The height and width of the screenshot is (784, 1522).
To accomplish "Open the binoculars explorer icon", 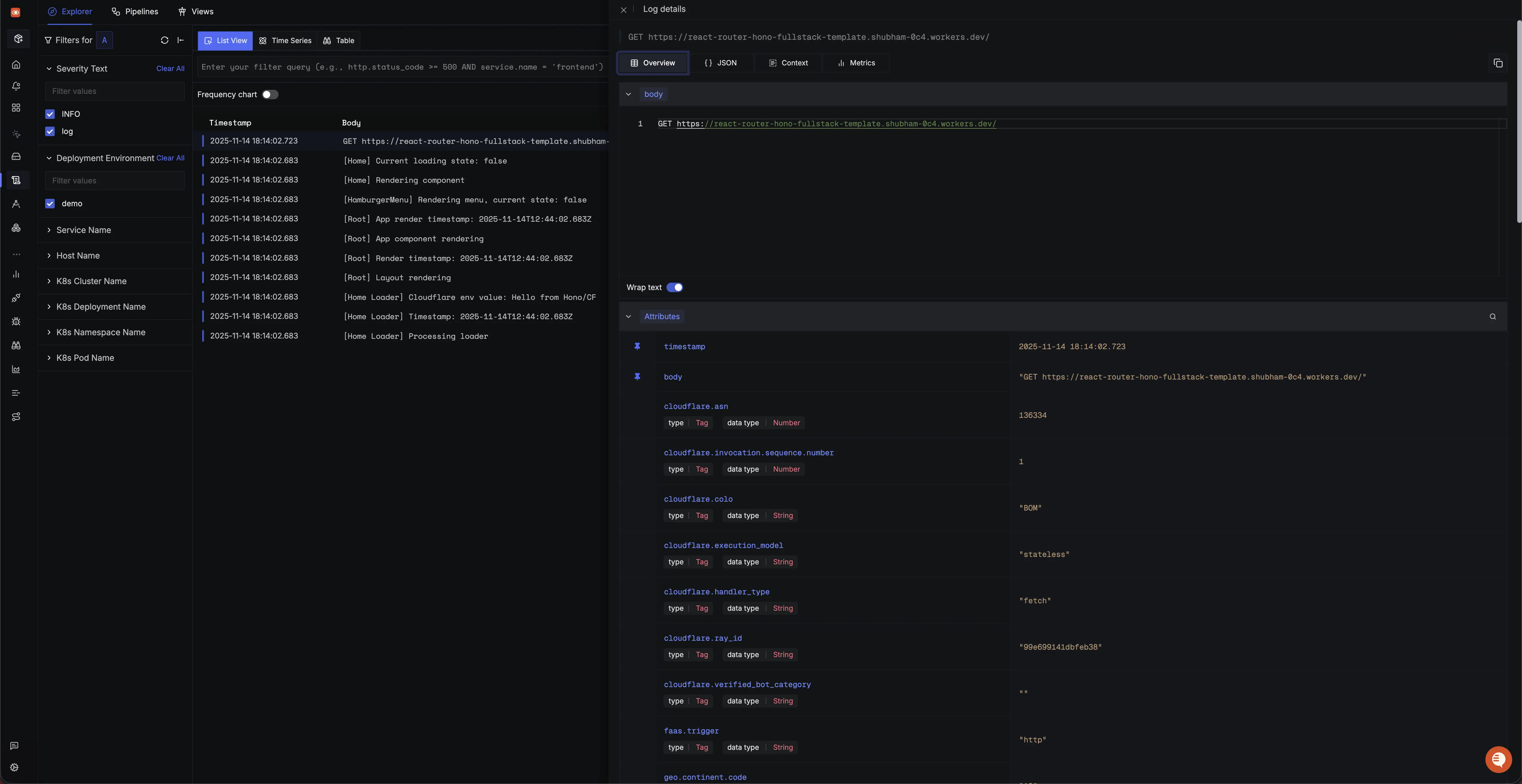I will [16, 345].
